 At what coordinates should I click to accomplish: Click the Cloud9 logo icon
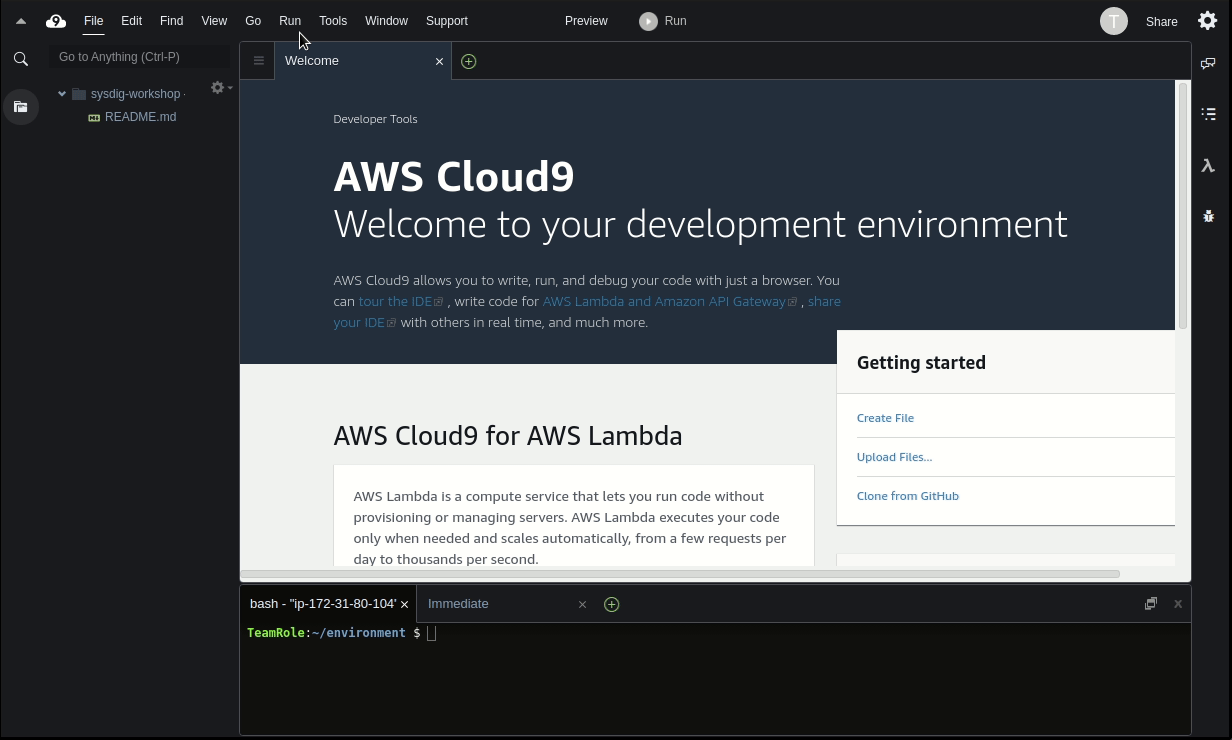click(x=56, y=21)
